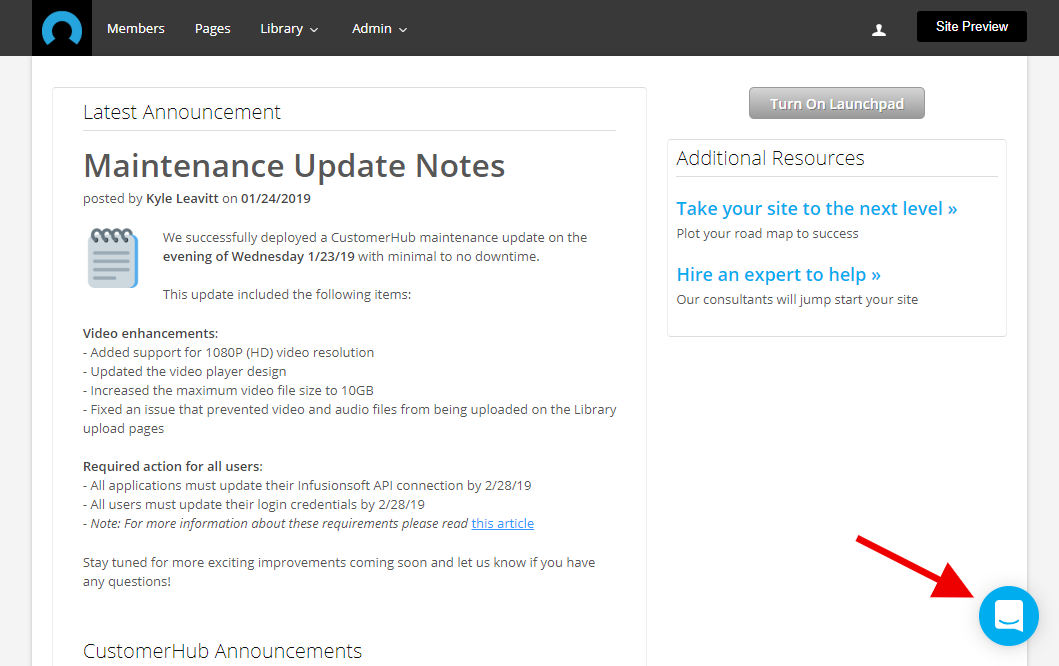Follow the 'this article' link

point(502,523)
